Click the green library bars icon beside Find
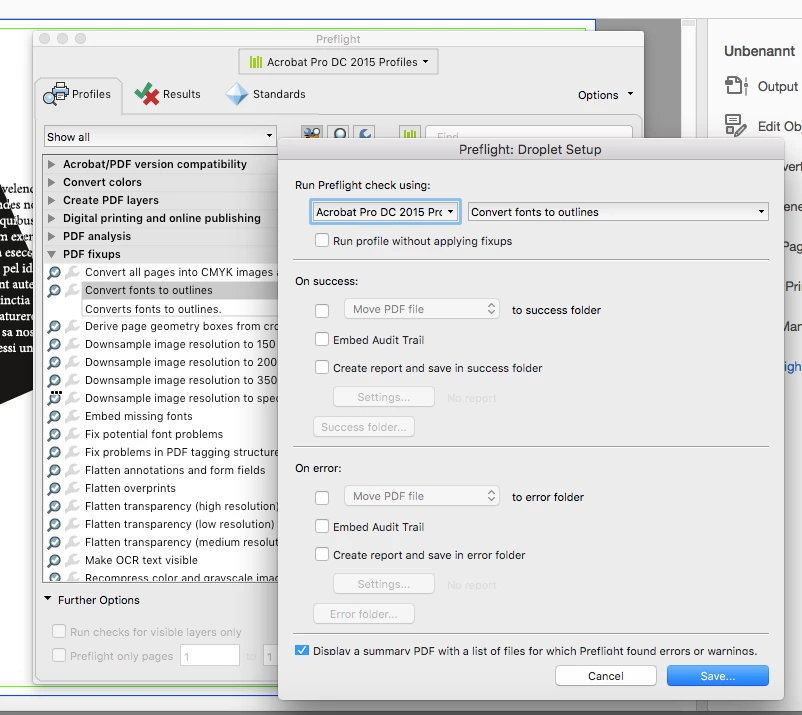This screenshot has width=802, height=715. (x=410, y=133)
